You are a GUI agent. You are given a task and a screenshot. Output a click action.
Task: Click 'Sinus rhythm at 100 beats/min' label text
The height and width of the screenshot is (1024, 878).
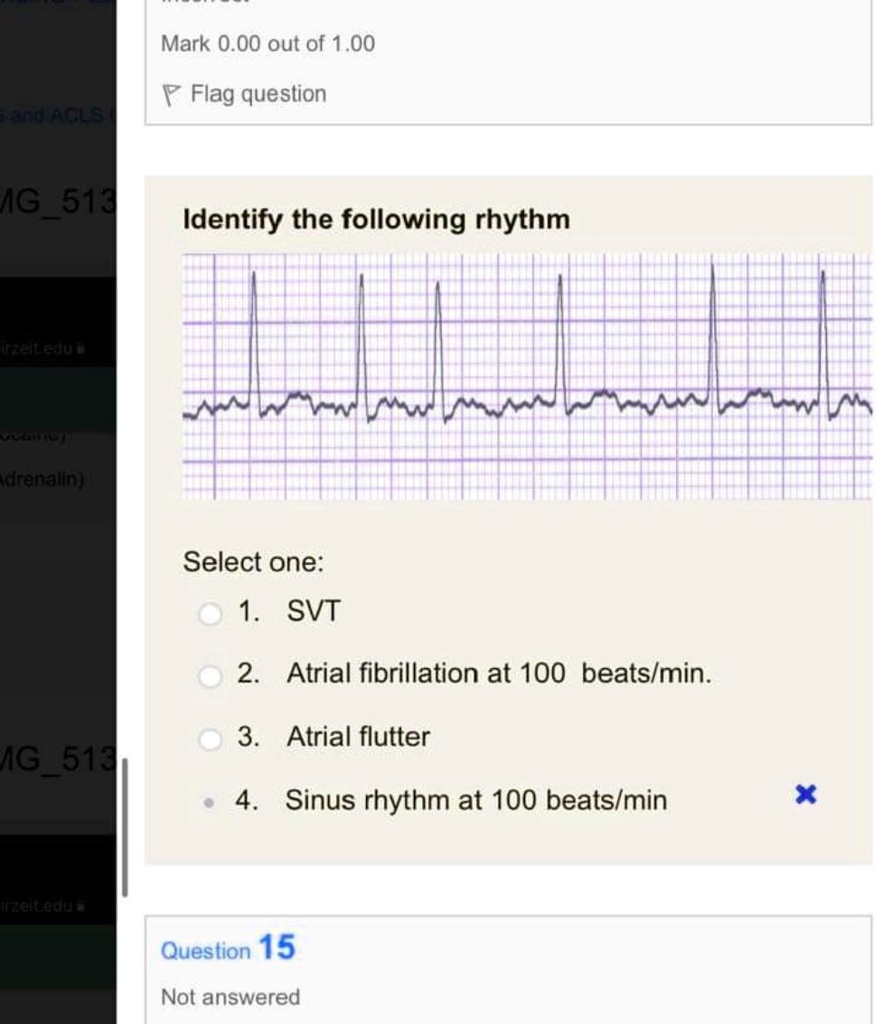tap(476, 800)
